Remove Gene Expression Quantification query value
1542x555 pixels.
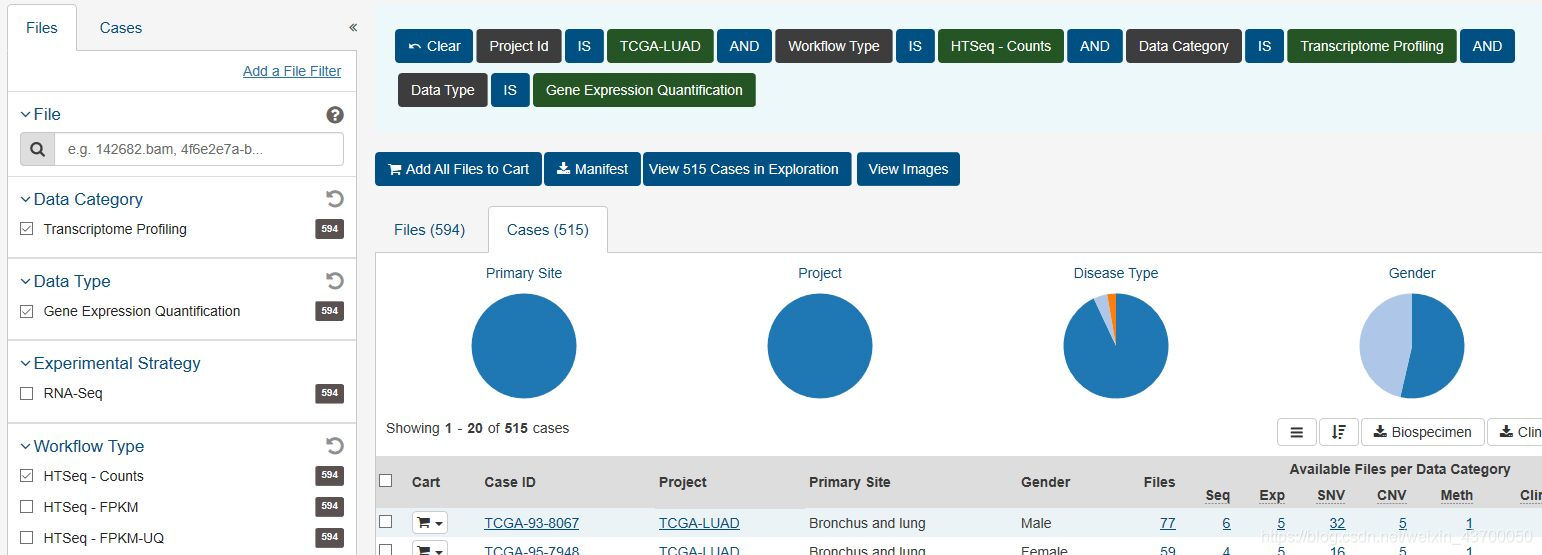[x=644, y=90]
